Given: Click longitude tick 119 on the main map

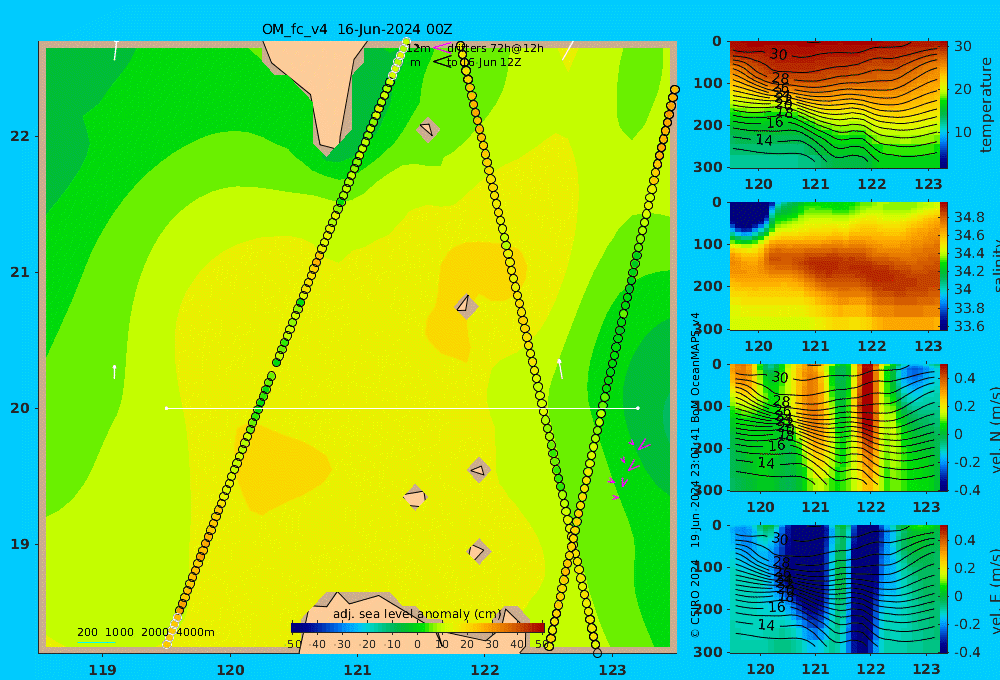Looking at the screenshot, I should (x=102, y=670).
